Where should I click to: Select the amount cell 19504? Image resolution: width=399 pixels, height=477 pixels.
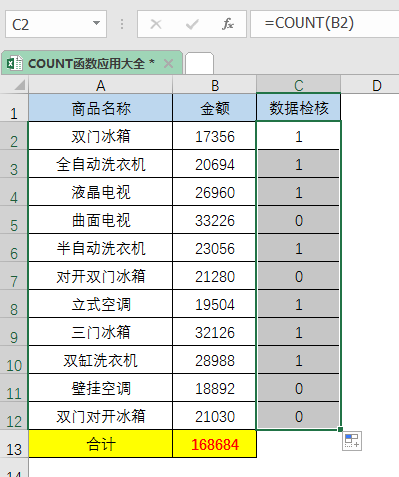[x=215, y=304]
